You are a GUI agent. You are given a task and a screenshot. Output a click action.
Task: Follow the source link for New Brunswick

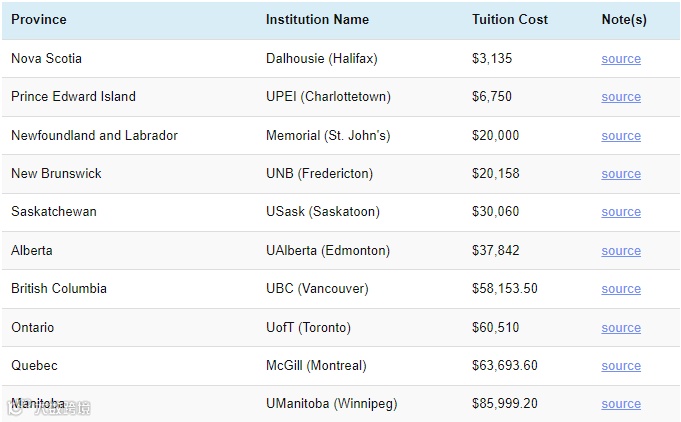point(621,174)
